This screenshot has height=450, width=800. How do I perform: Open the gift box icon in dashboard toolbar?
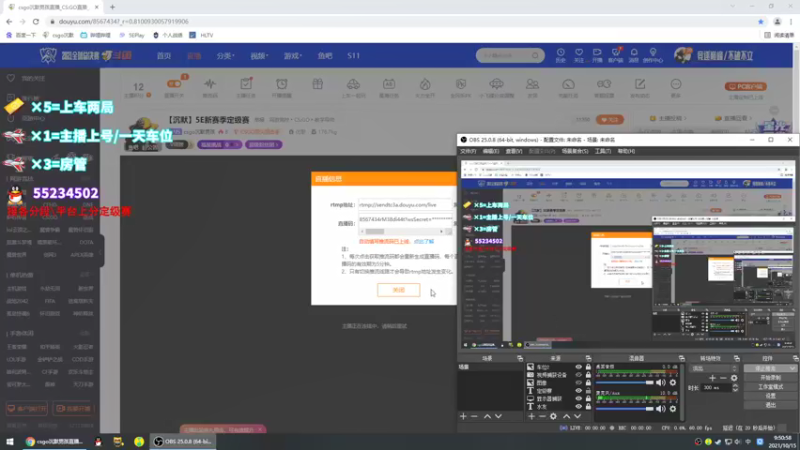point(317,84)
